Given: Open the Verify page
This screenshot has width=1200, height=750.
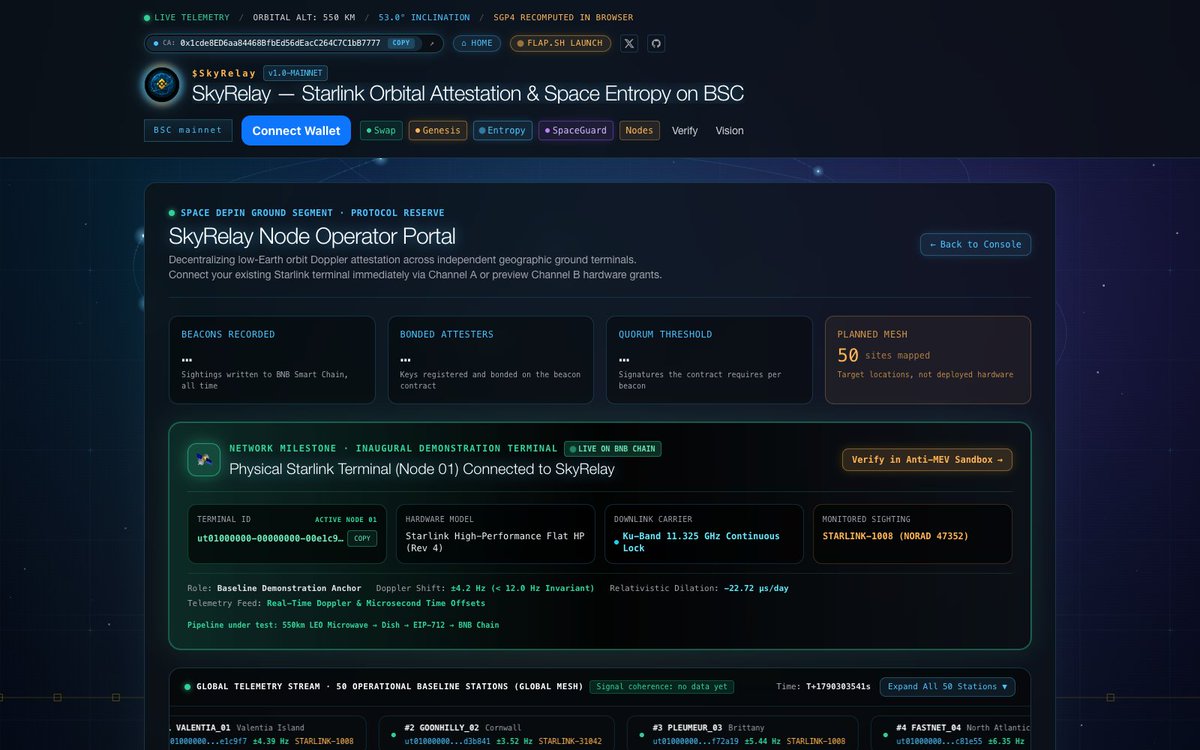Looking at the screenshot, I should click(x=685, y=130).
